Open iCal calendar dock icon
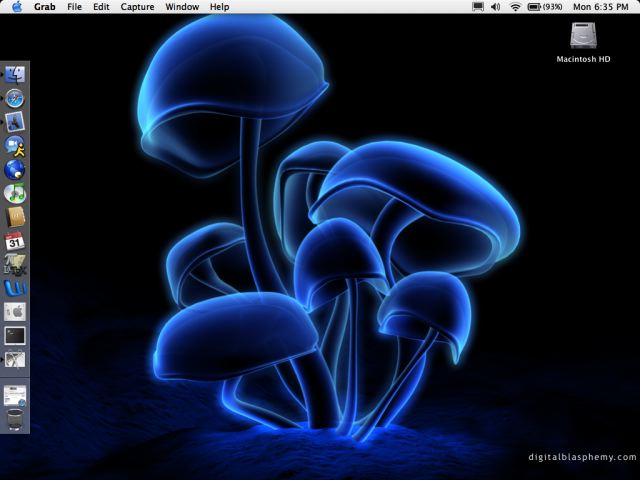Image resolution: width=640 pixels, height=480 pixels. coord(15,241)
